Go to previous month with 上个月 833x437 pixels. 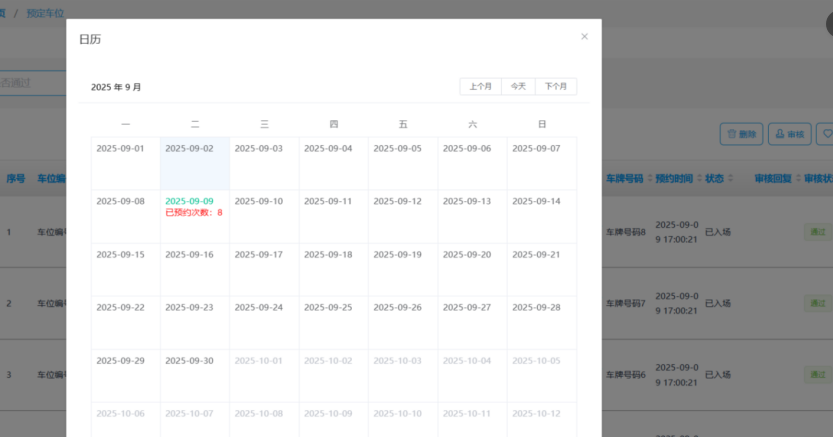tap(480, 87)
